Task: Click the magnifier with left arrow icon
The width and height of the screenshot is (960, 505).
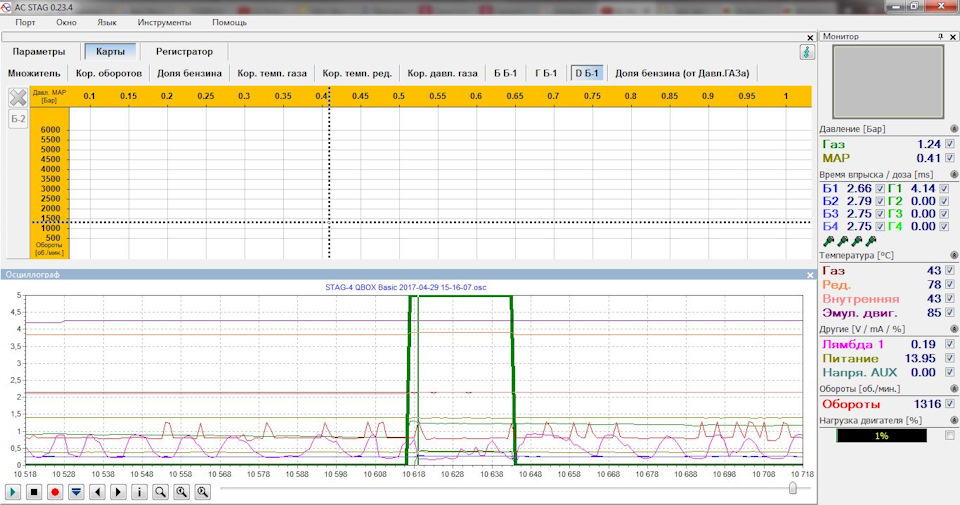Action: pyautogui.click(x=181, y=492)
